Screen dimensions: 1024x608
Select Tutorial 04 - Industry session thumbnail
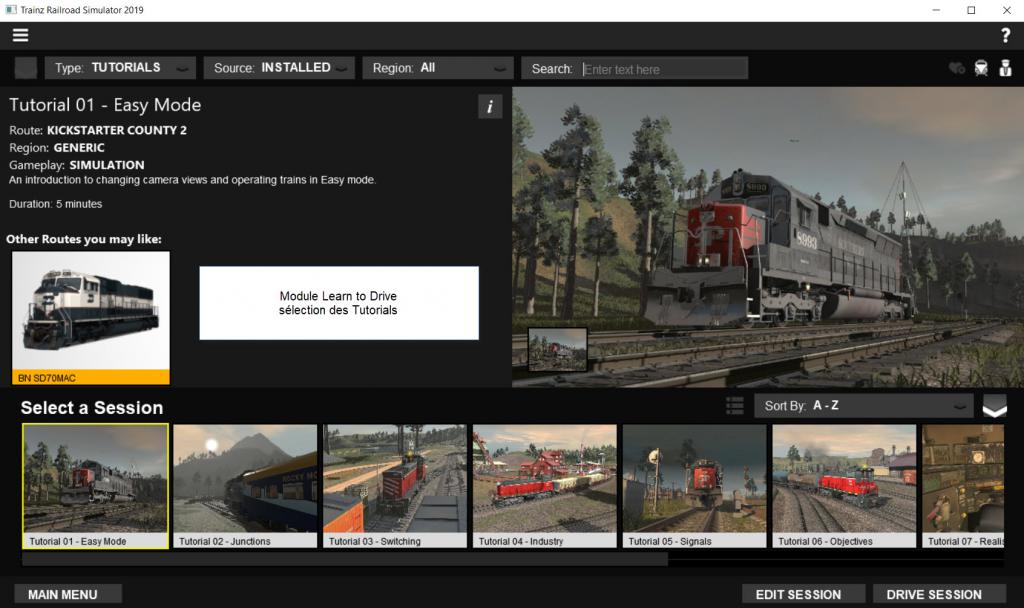[x=545, y=486]
